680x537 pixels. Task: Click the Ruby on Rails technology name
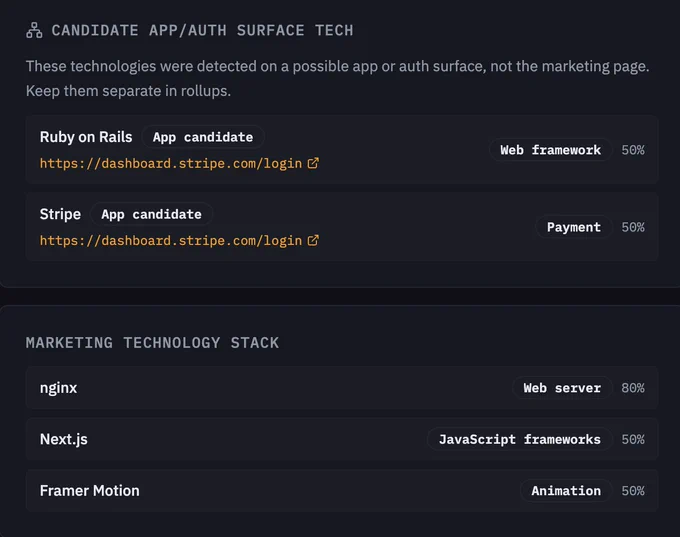pyautogui.click(x=86, y=137)
